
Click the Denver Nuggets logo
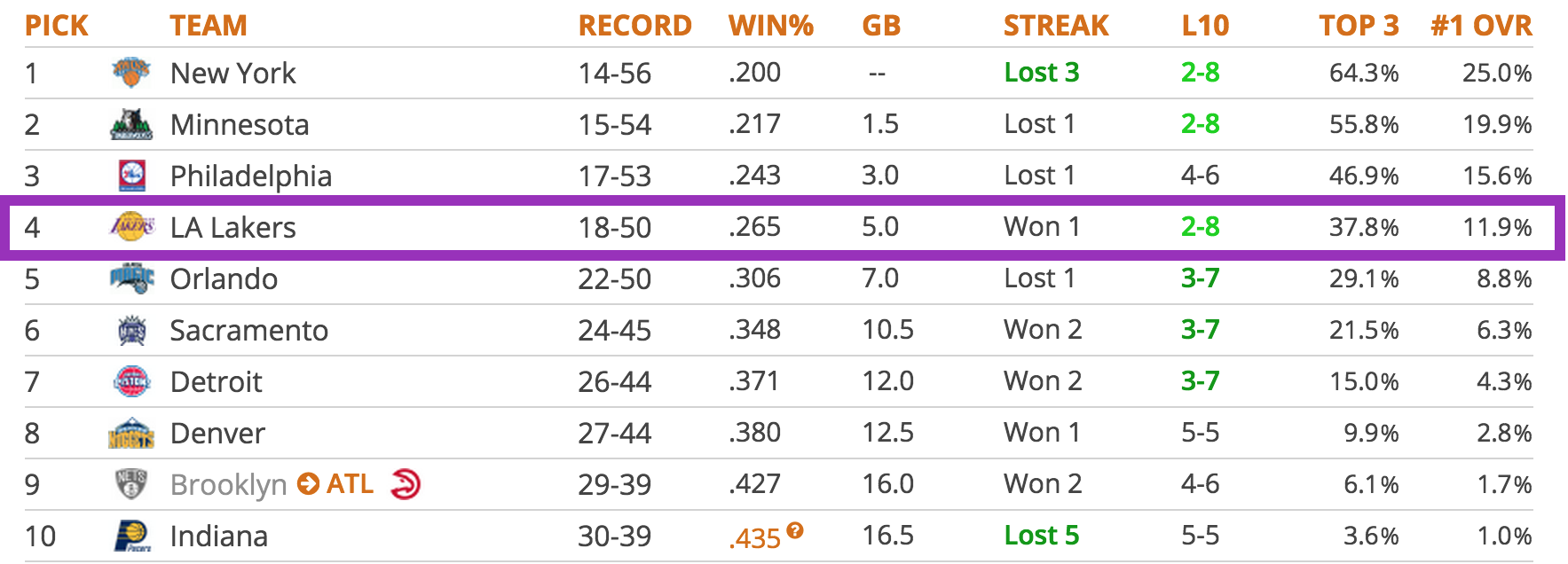pyautogui.click(x=131, y=433)
